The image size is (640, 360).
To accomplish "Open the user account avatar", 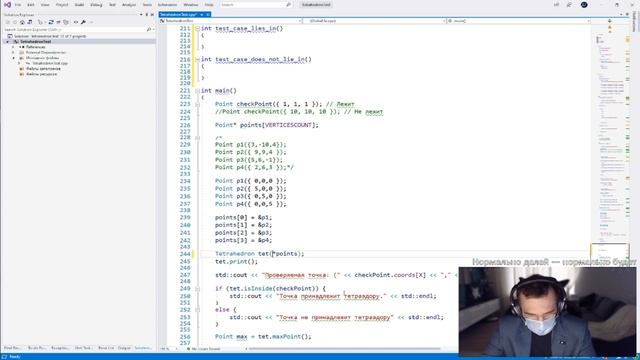I will point(584,4).
